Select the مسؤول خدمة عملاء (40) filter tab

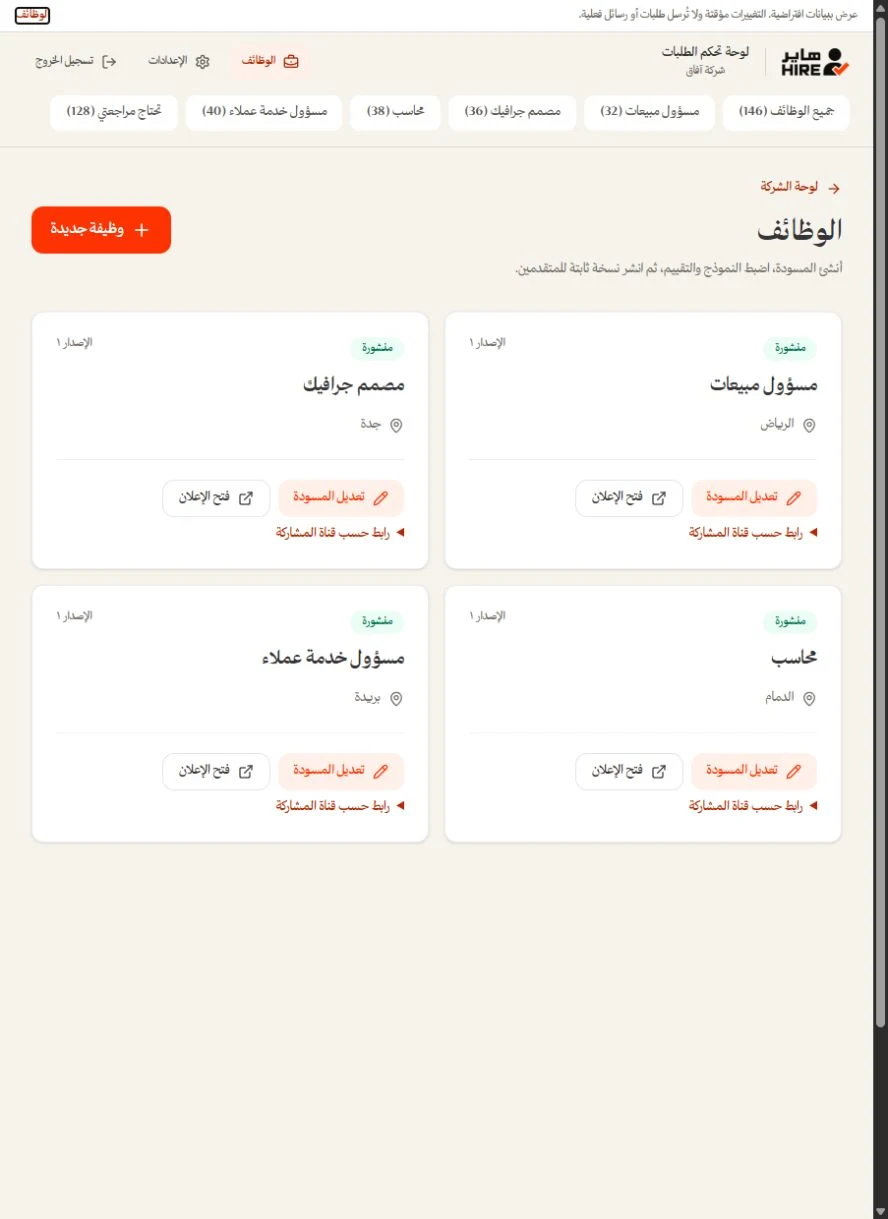click(264, 112)
